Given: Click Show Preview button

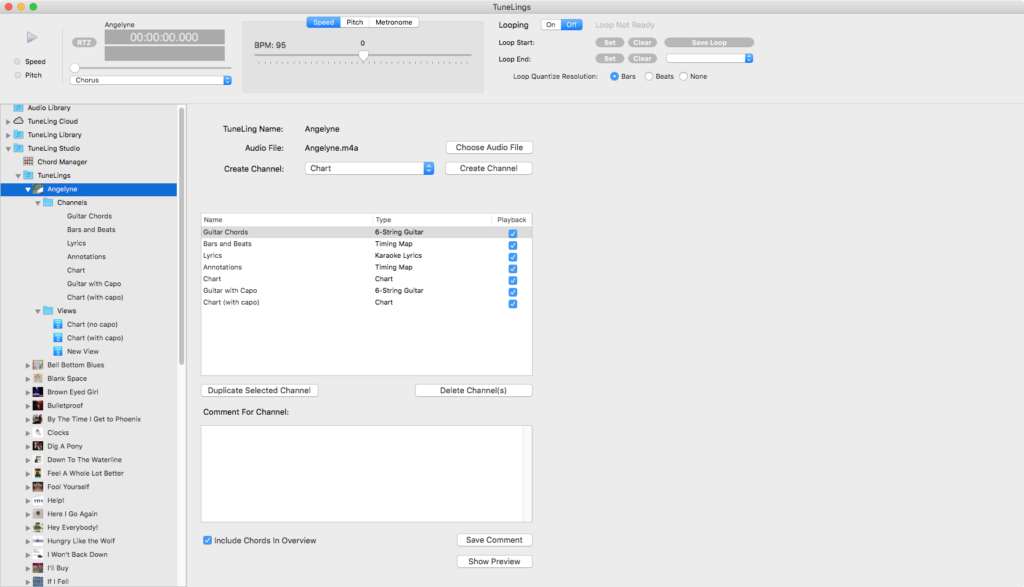Looking at the screenshot, I should click(494, 562).
